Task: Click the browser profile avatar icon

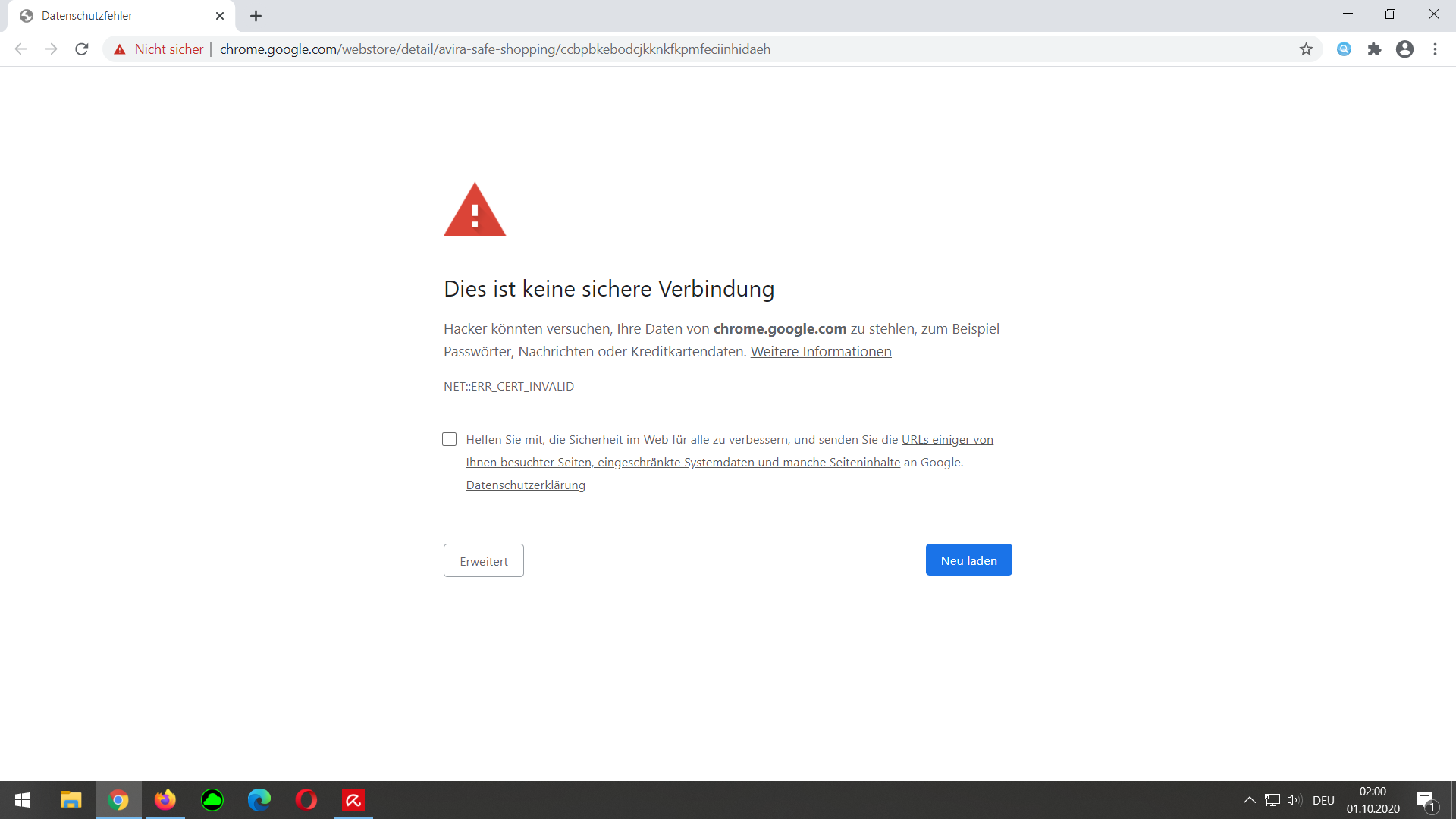Action: pos(1404,49)
